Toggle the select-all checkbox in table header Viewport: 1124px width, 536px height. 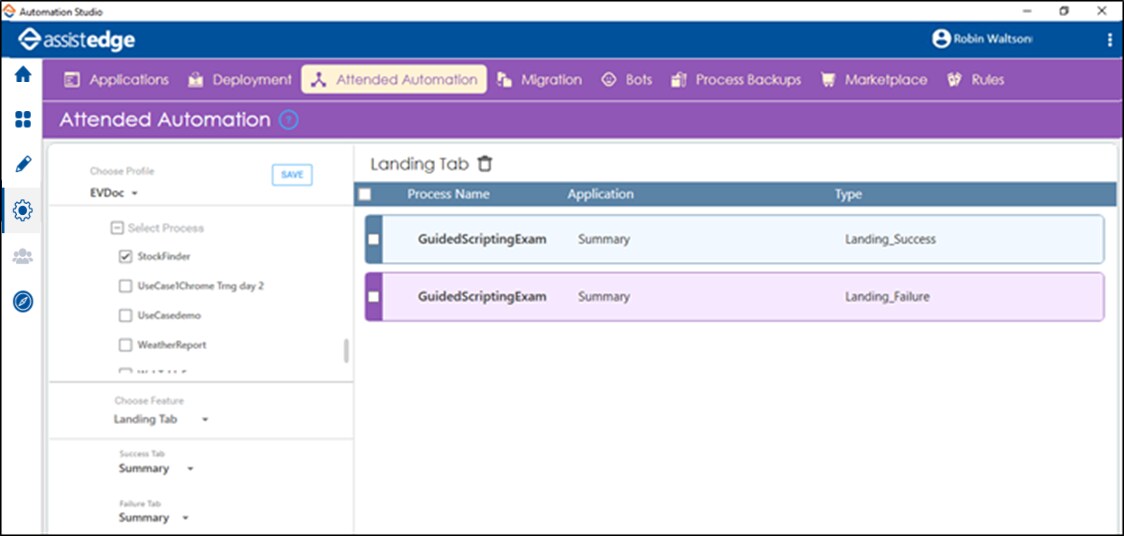point(365,194)
